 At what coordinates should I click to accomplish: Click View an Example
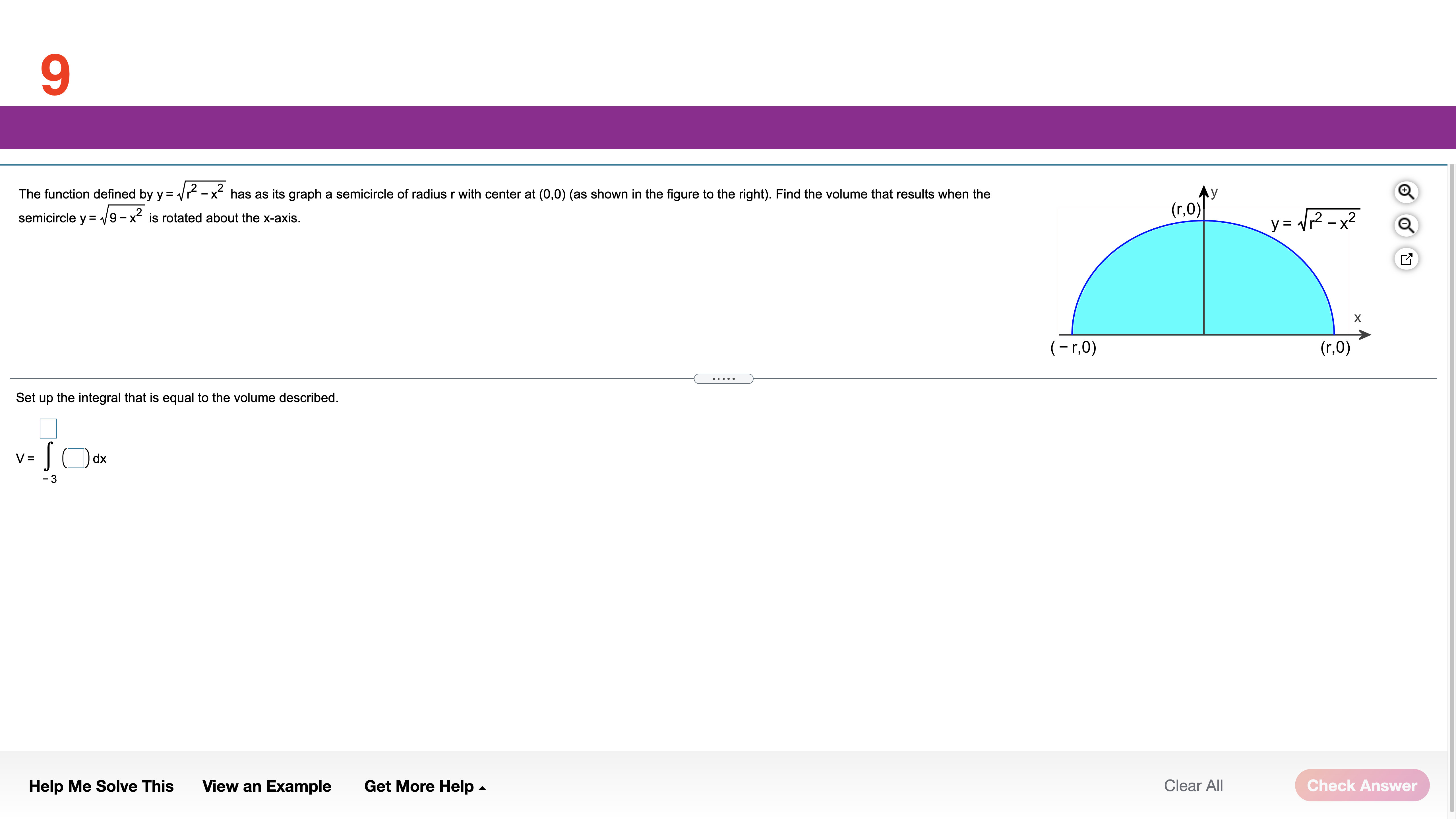[267, 786]
